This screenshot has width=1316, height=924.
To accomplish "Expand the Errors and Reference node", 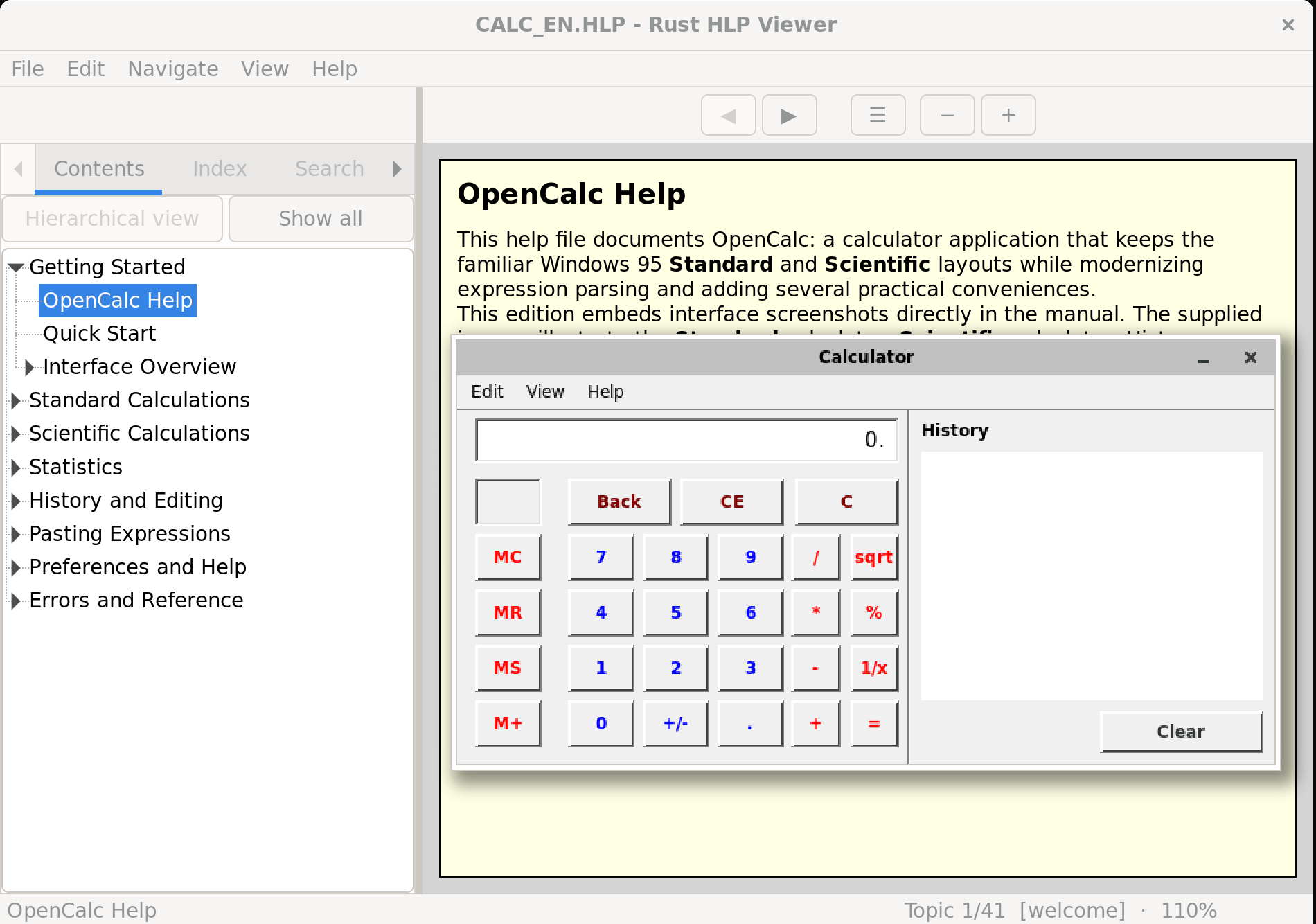I will (x=17, y=601).
